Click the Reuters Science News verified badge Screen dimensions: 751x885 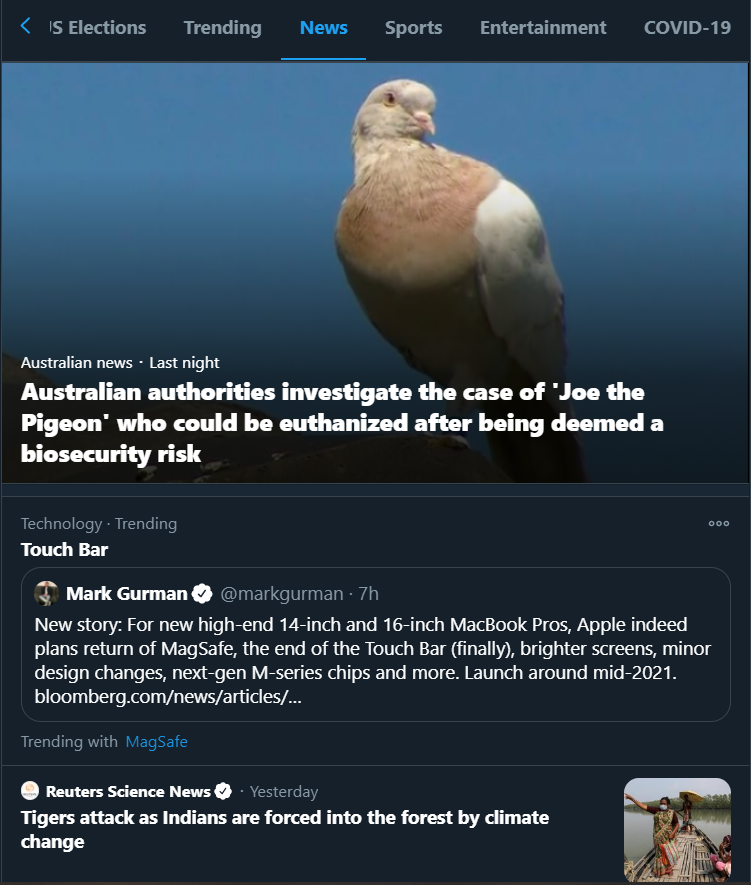point(223,791)
